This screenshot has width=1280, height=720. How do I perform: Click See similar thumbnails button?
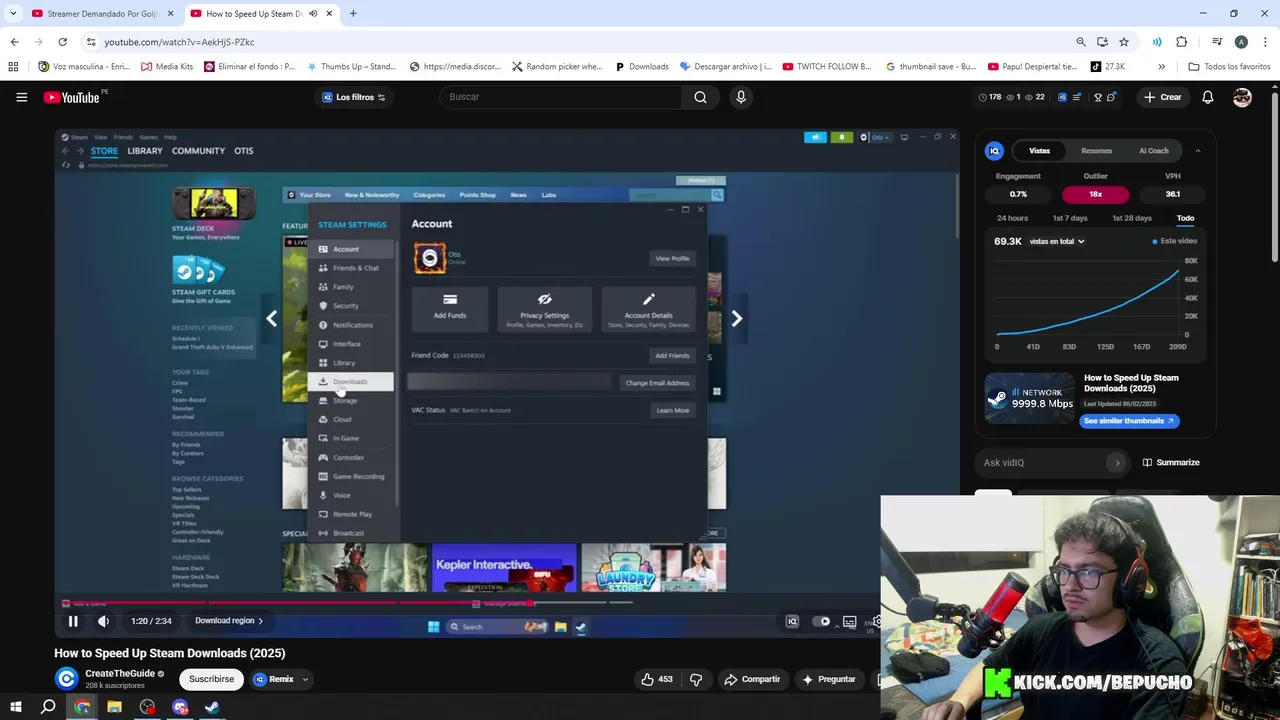pos(1129,421)
